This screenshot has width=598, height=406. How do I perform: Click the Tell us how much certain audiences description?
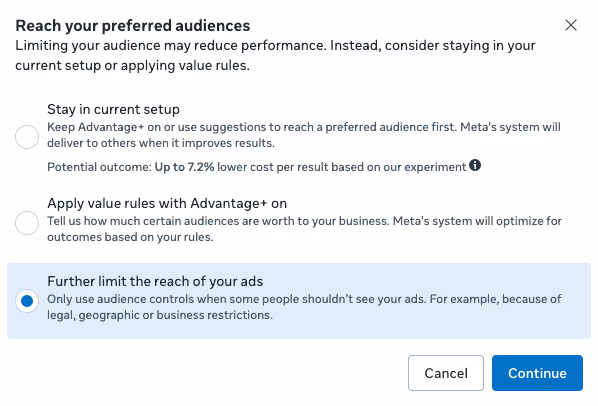point(304,229)
